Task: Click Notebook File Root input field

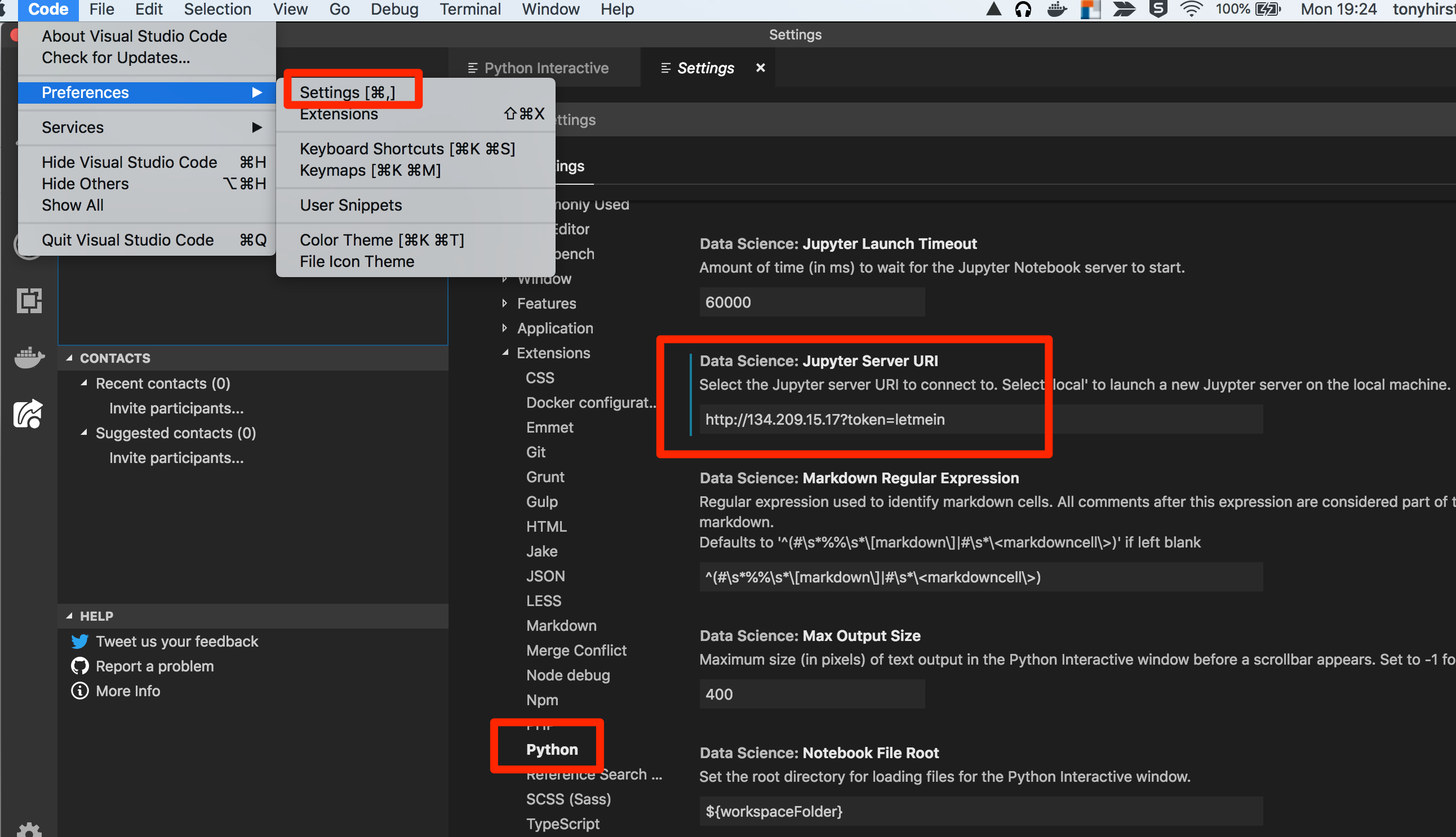Action: coord(981,811)
